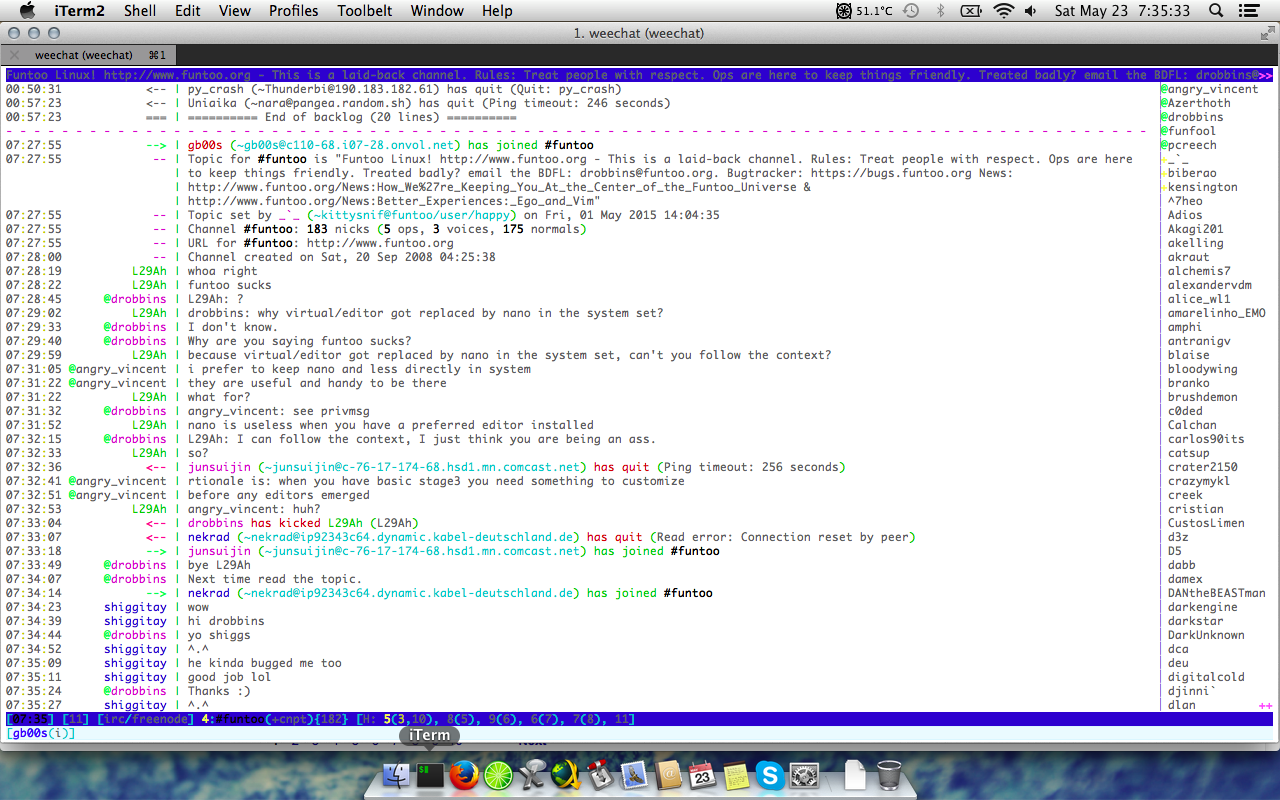This screenshot has height=800, width=1280.
Task: Select the weechat (weechat) tab
Action: [90, 55]
